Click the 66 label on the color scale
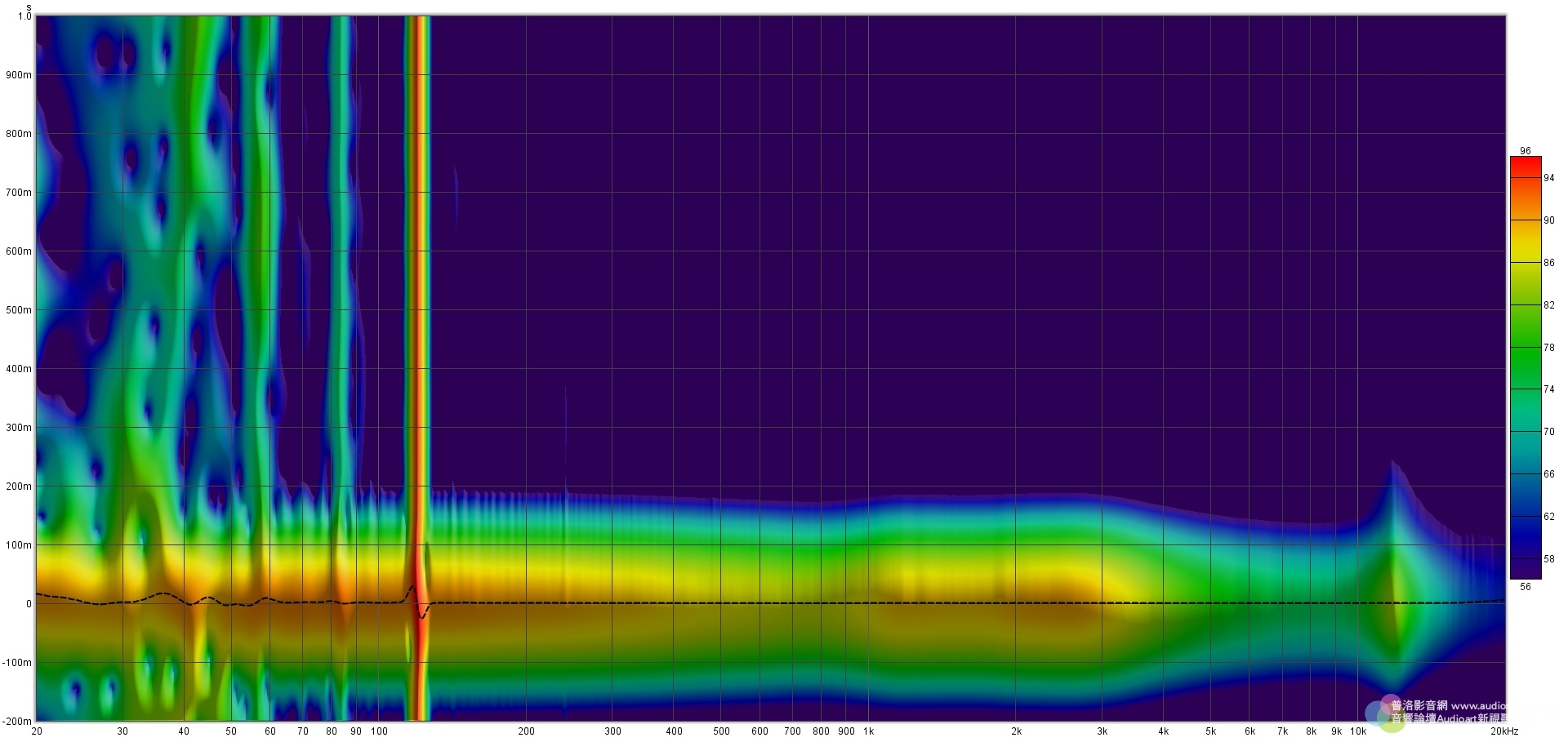The width and height of the screenshot is (1568, 742). click(x=1549, y=474)
